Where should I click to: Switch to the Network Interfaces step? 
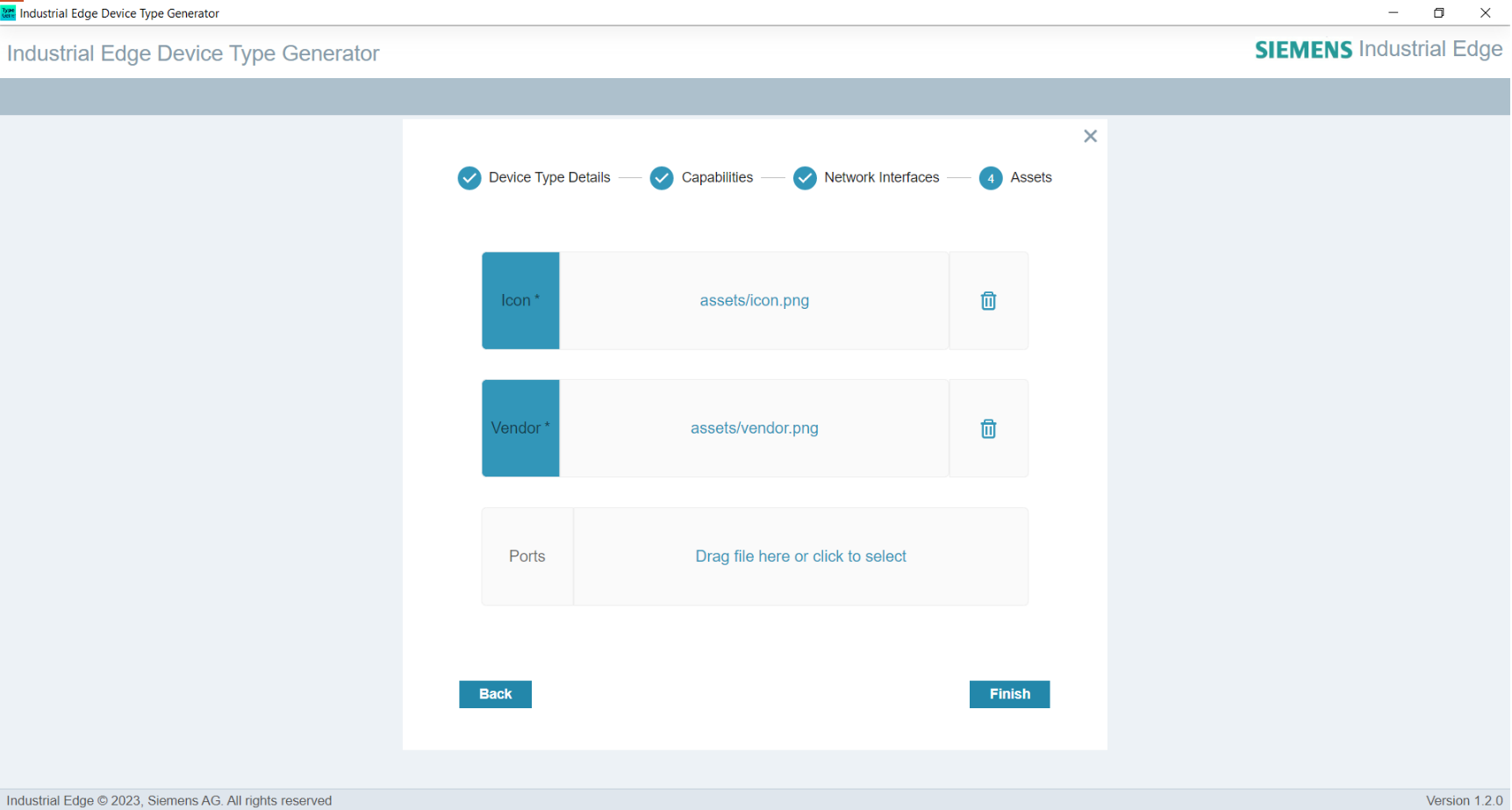click(x=881, y=177)
